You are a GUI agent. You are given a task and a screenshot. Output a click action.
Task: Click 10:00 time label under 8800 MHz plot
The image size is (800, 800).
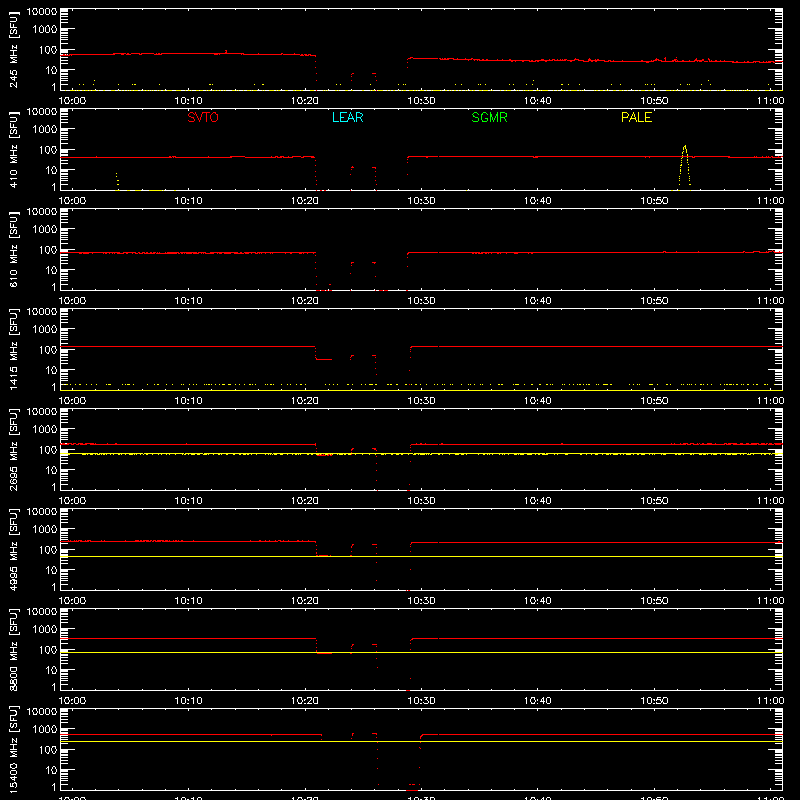tap(72, 701)
